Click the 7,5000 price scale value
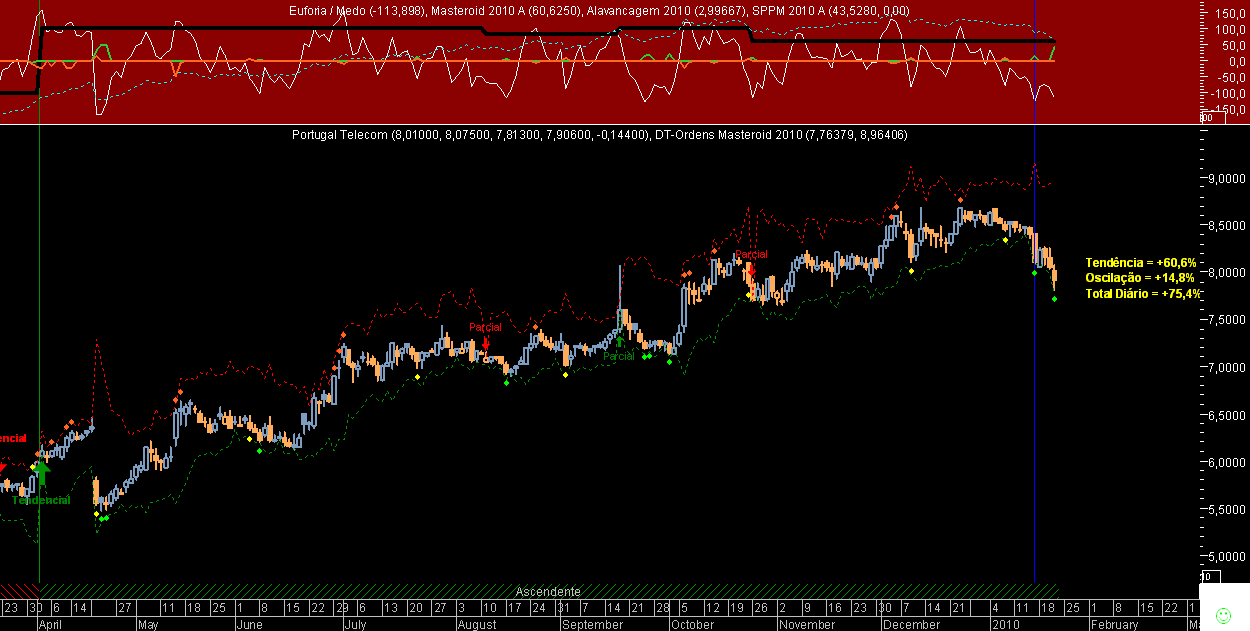The image size is (1250, 631). (x=1226, y=320)
